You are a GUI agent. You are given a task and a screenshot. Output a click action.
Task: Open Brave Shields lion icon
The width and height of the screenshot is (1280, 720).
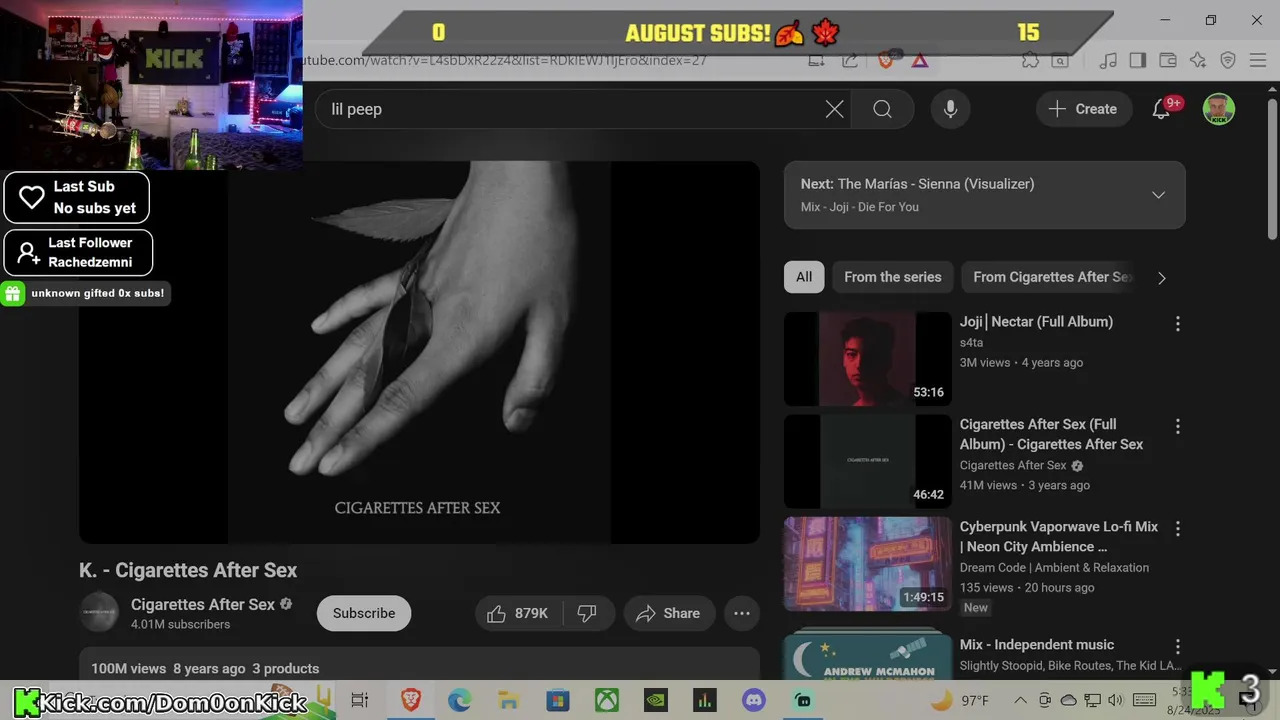pos(886,60)
